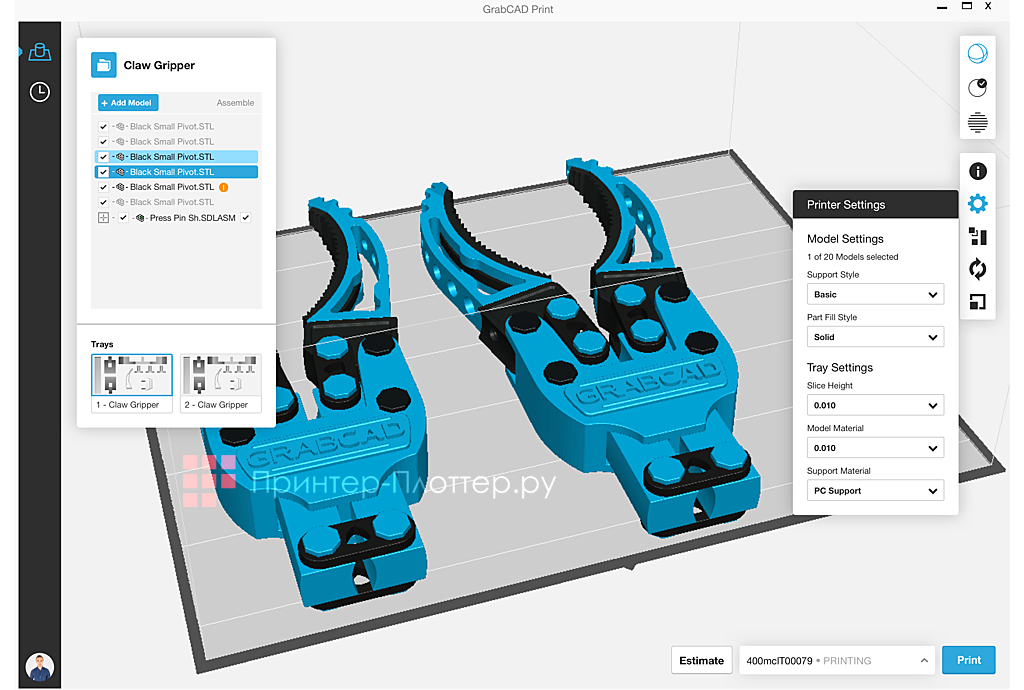Click the model info icon in right toolbar
This screenshot has width=1024, height=690.
tap(978, 171)
